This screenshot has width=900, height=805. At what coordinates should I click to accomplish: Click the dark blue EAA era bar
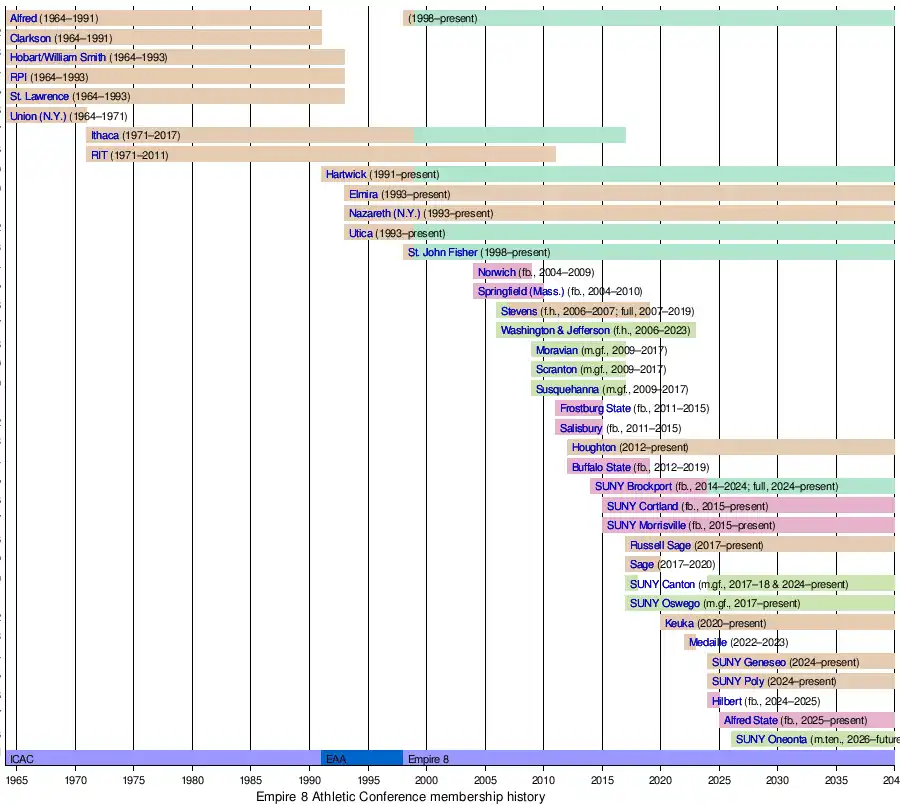pos(361,759)
